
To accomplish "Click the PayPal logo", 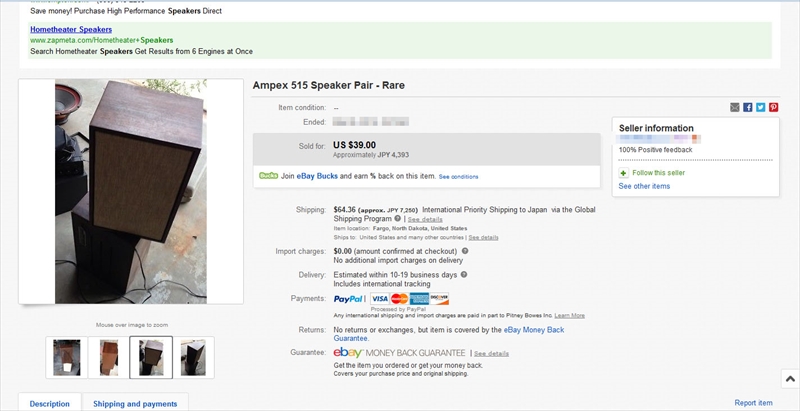I will point(348,299).
